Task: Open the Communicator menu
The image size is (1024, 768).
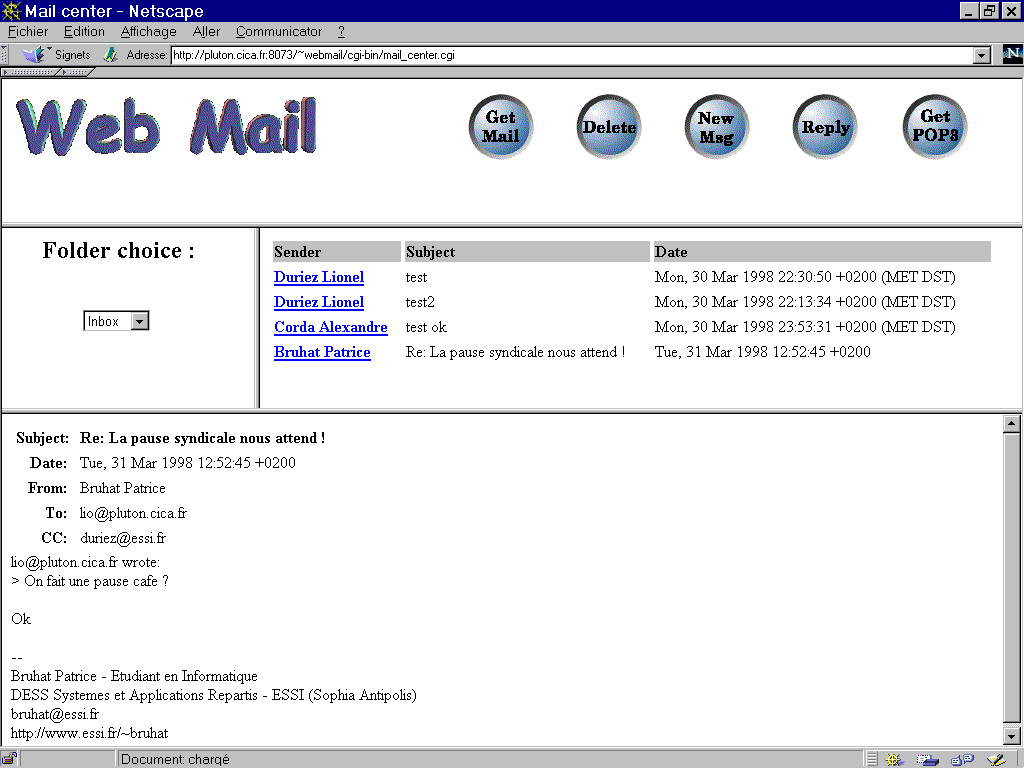Action: point(279,32)
